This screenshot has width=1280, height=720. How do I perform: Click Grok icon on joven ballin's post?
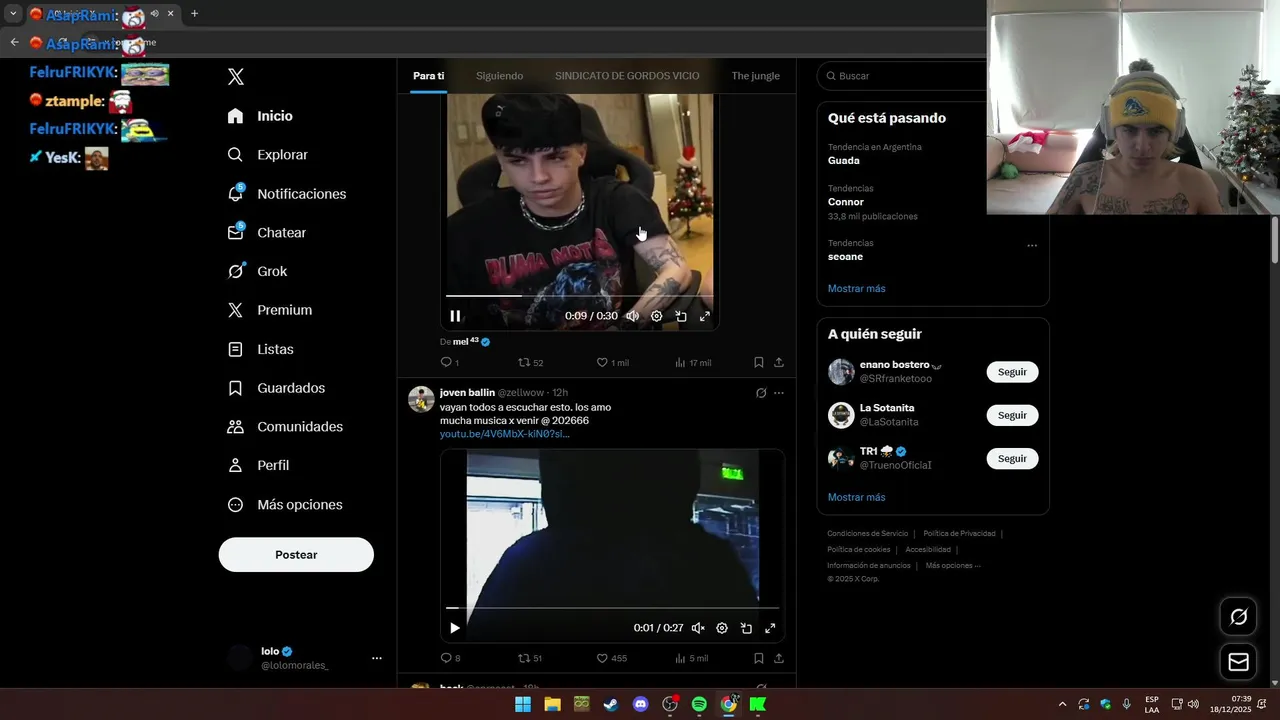click(x=761, y=393)
